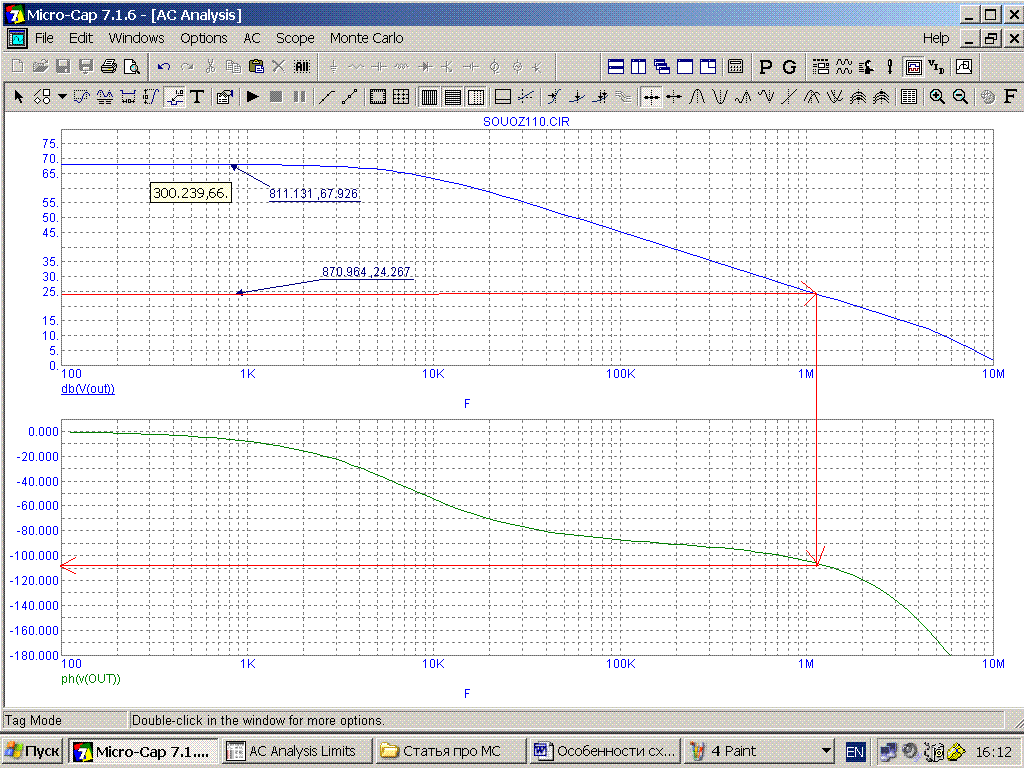
Task: Click the Zoom In magnifier icon
Action: coord(937,97)
